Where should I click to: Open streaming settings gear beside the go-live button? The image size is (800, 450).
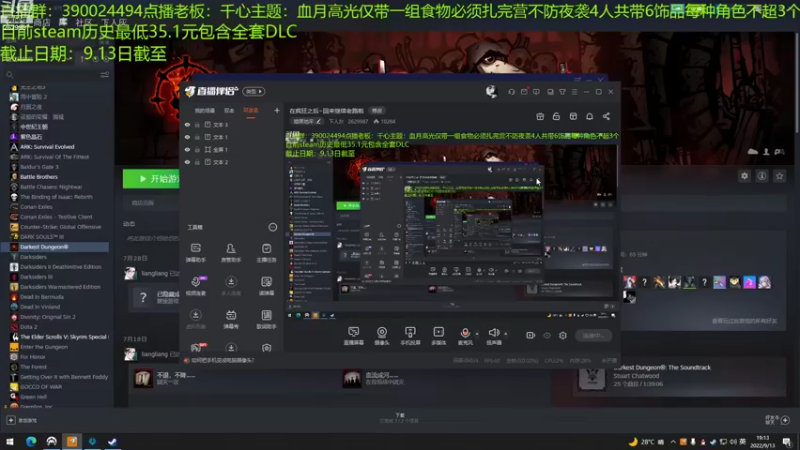pyautogui.click(x=563, y=335)
